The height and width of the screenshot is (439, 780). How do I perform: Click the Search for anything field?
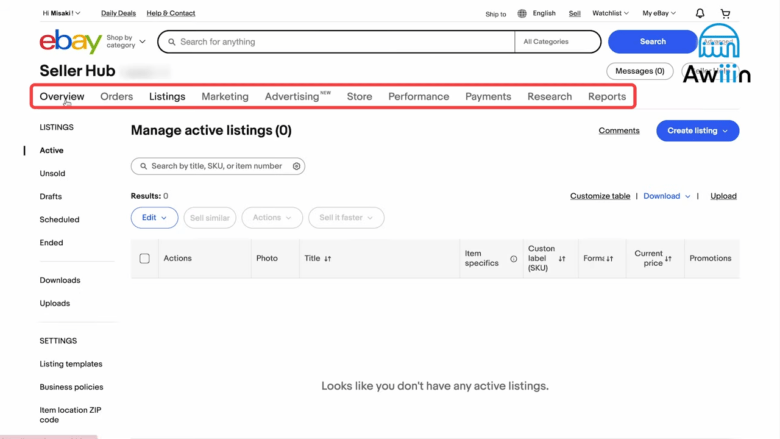(x=336, y=42)
